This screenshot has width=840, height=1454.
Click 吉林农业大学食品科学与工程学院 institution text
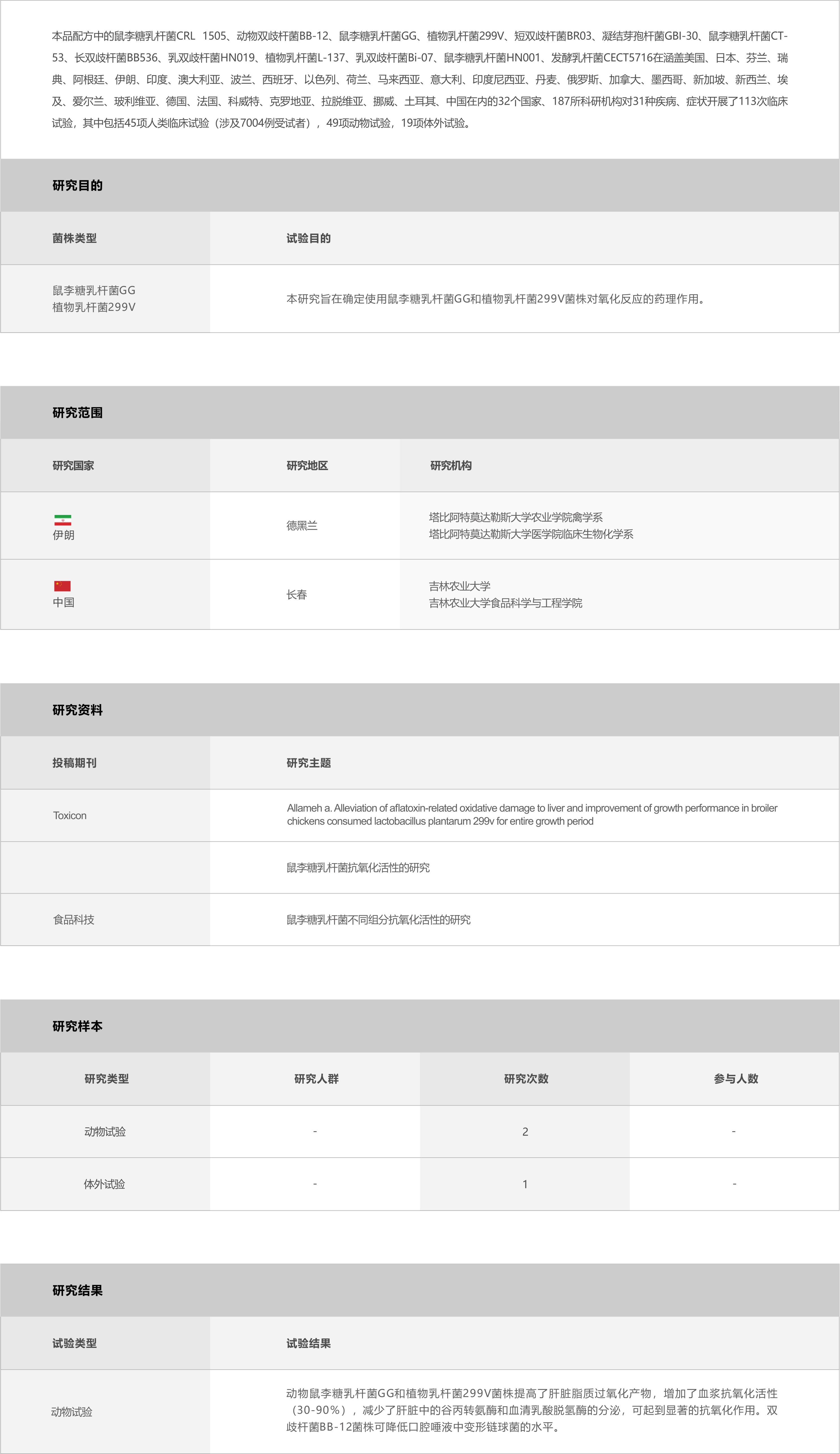point(506,603)
